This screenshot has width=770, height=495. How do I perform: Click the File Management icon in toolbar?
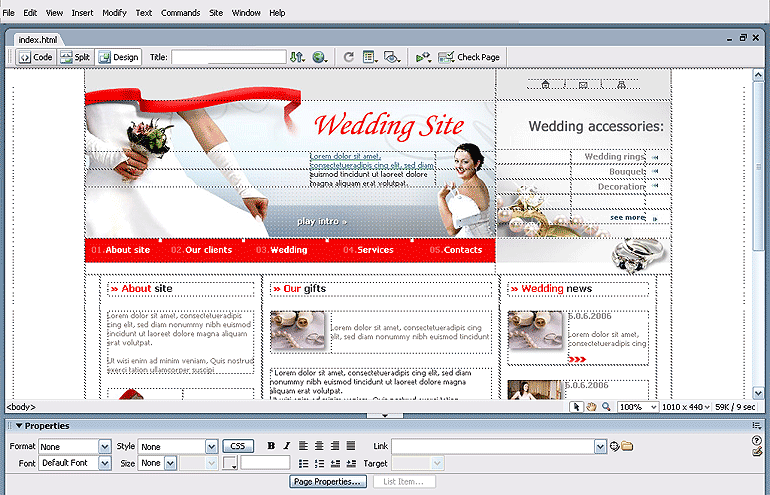(297, 57)
